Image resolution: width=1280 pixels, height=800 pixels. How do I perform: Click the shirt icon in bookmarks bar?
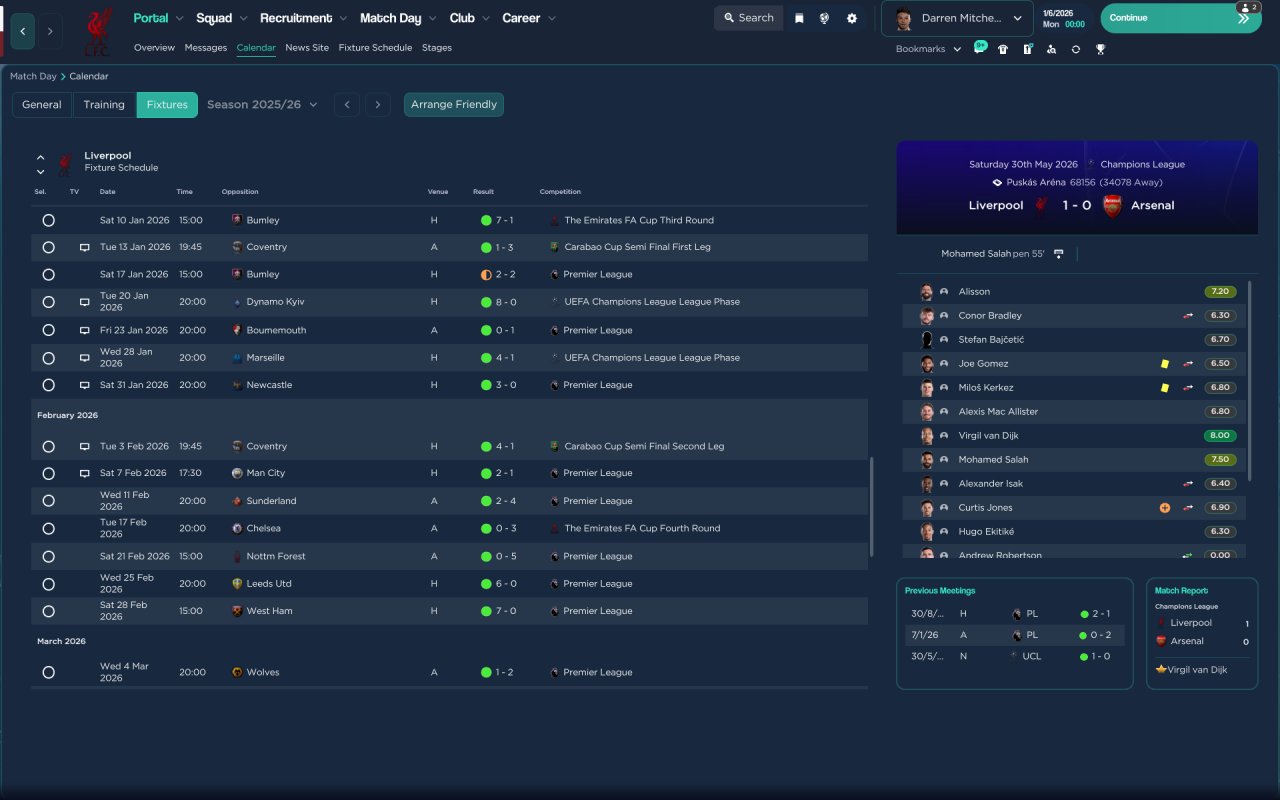(x=1003, y=49)
